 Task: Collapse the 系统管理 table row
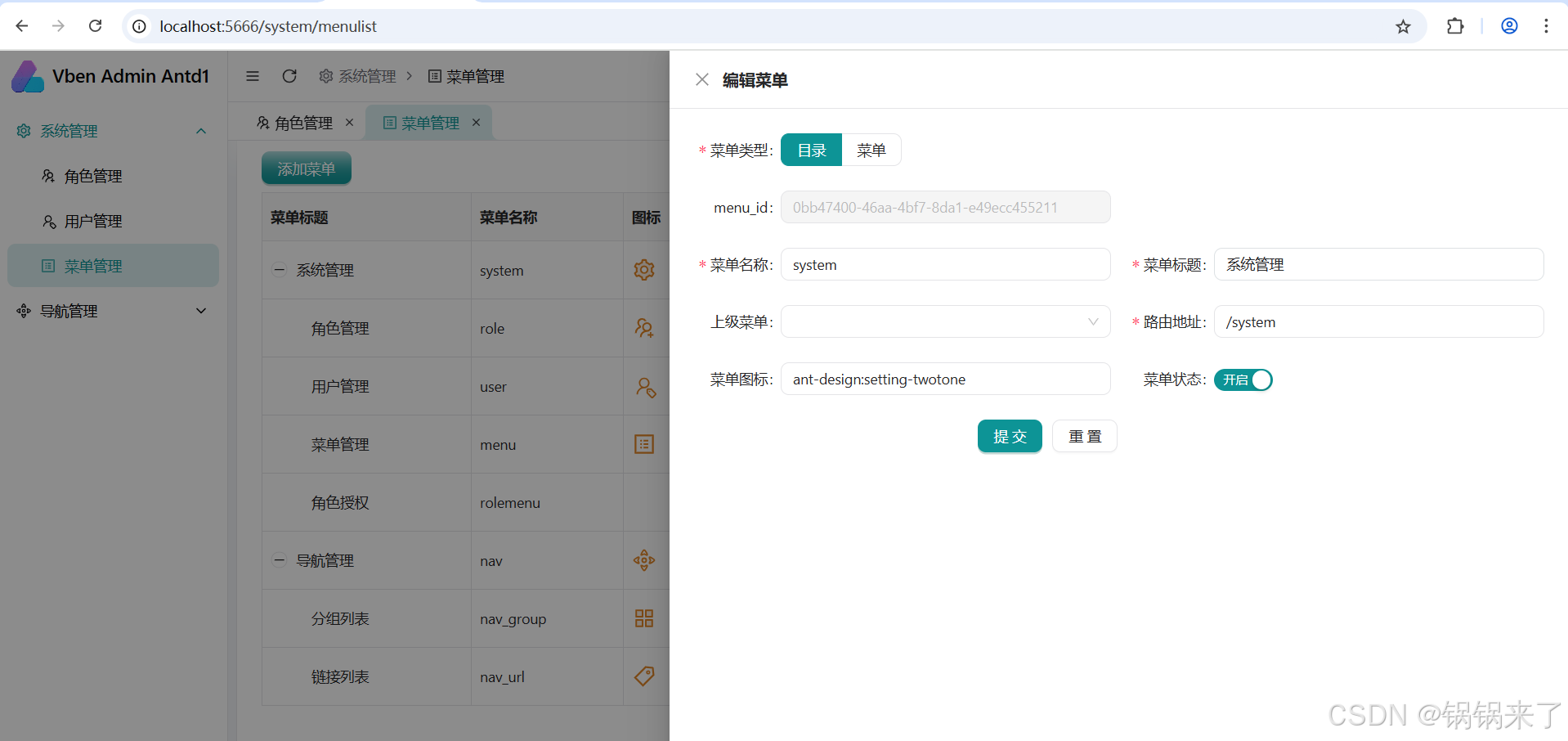280,269
